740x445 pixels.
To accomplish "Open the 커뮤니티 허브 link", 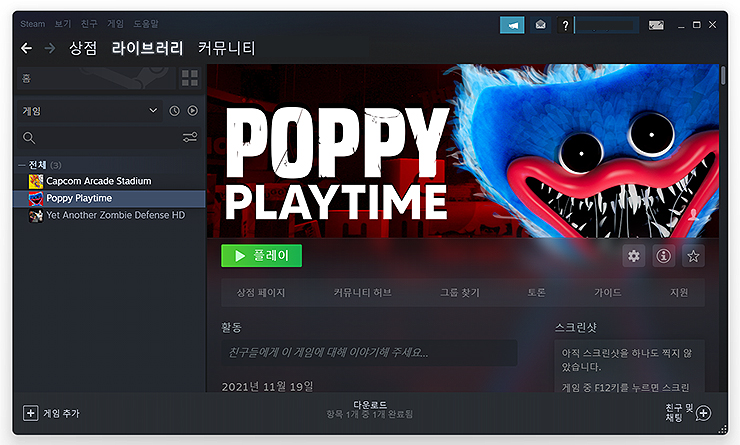I will (362, 293).
